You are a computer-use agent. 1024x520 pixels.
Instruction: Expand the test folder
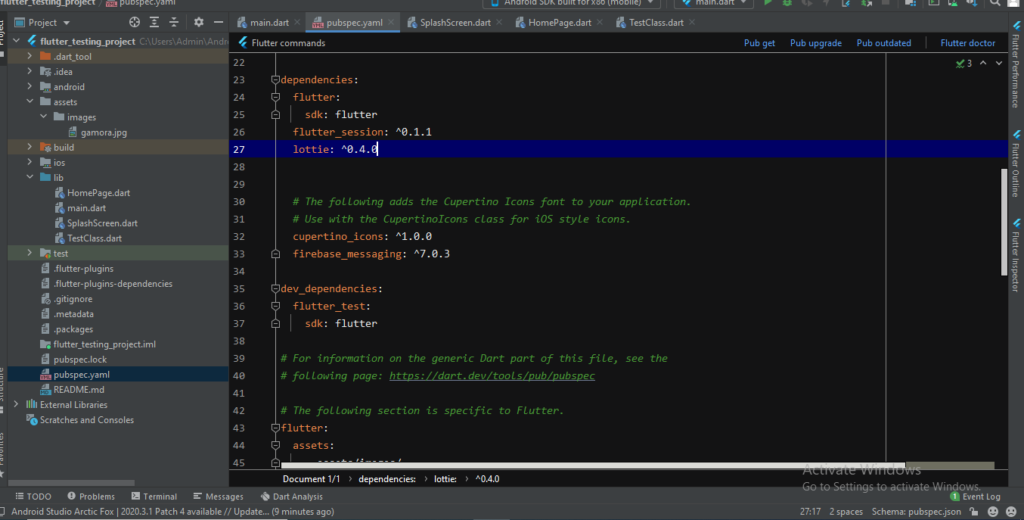pos(29,253)
